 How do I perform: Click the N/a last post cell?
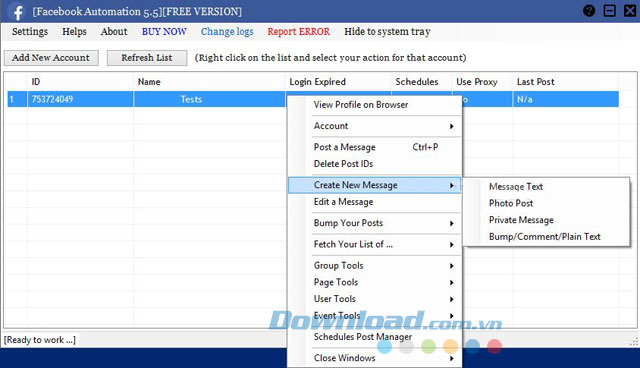coord(565,99)
